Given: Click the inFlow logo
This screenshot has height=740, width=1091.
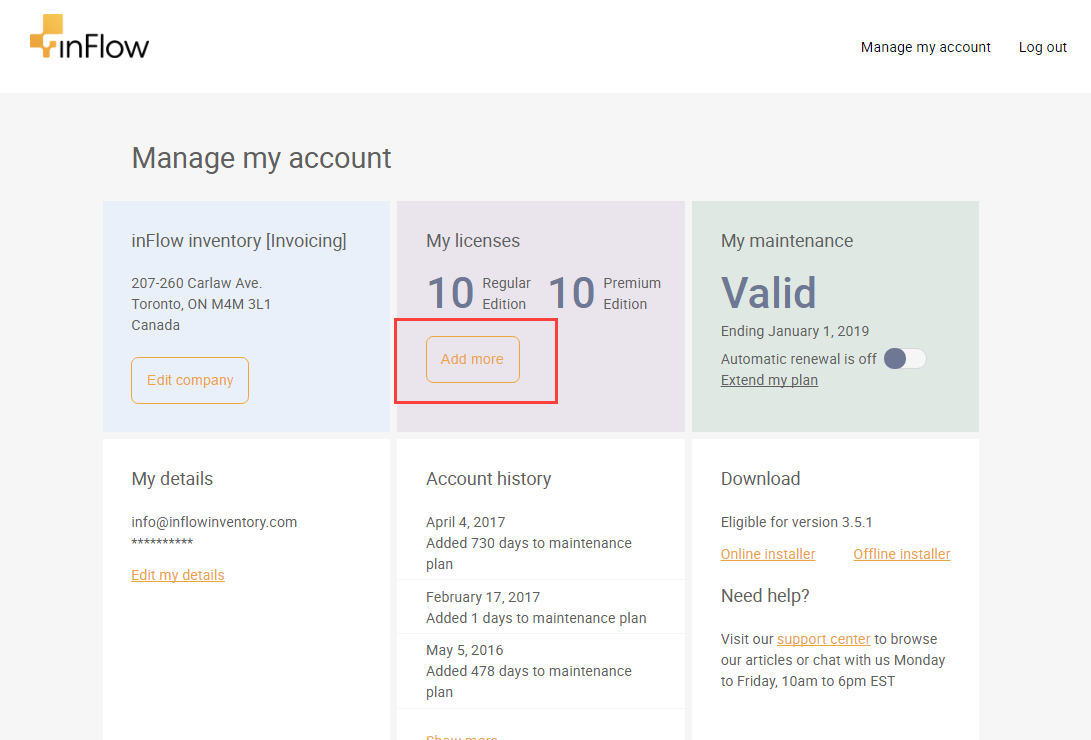Looking at the screenshot, I should (x=89, y=40).
